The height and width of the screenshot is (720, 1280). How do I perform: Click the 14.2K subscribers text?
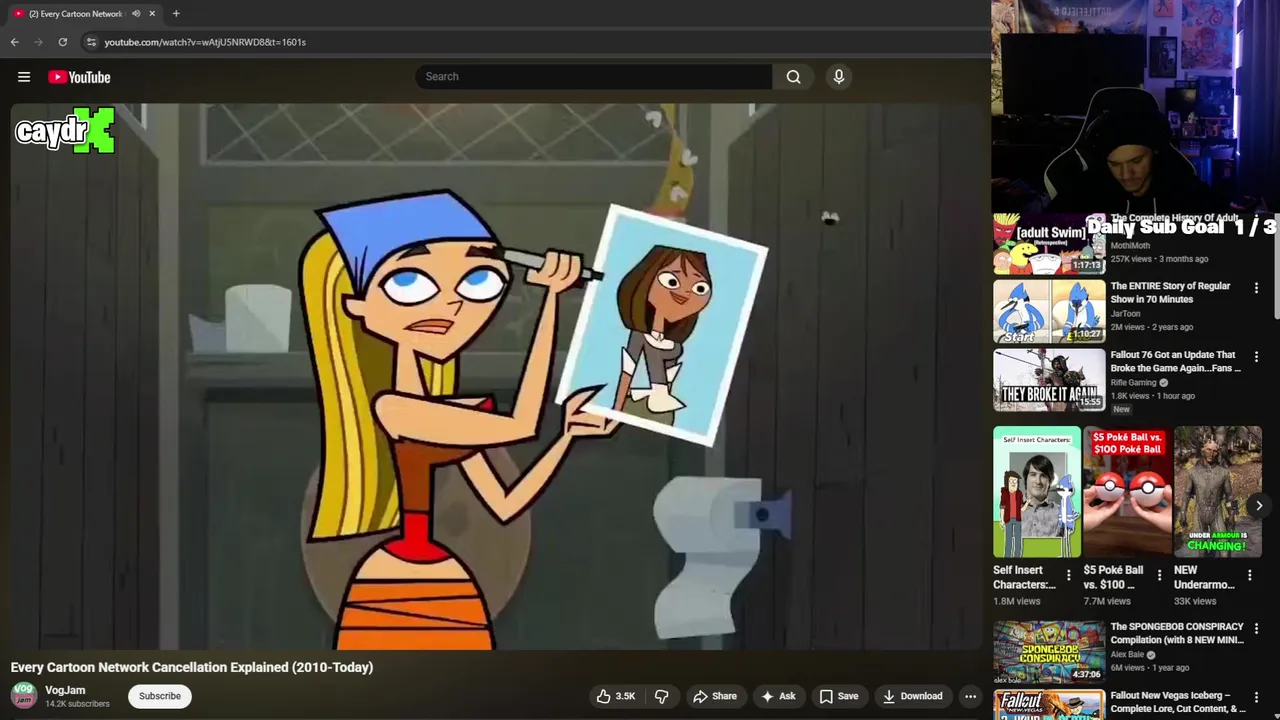77,704
